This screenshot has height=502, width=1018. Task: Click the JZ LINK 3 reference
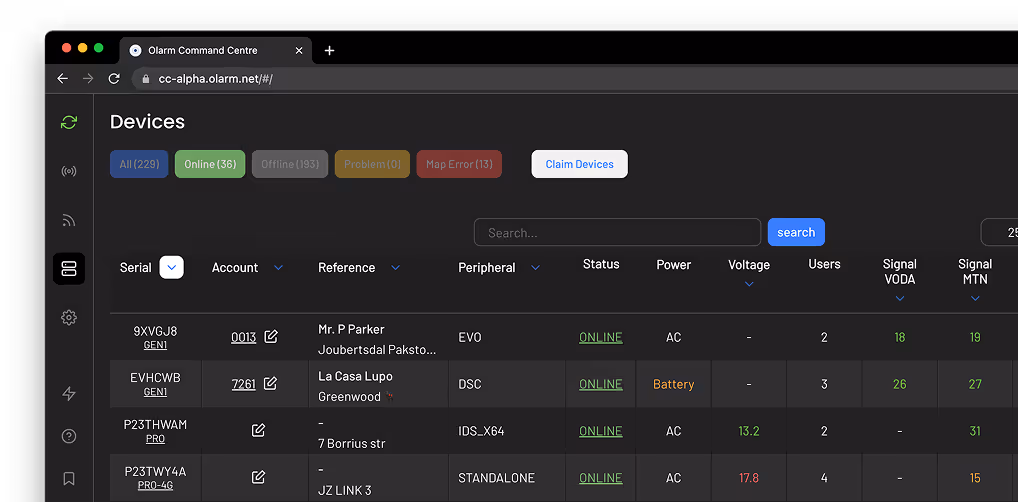coord(345,491)
